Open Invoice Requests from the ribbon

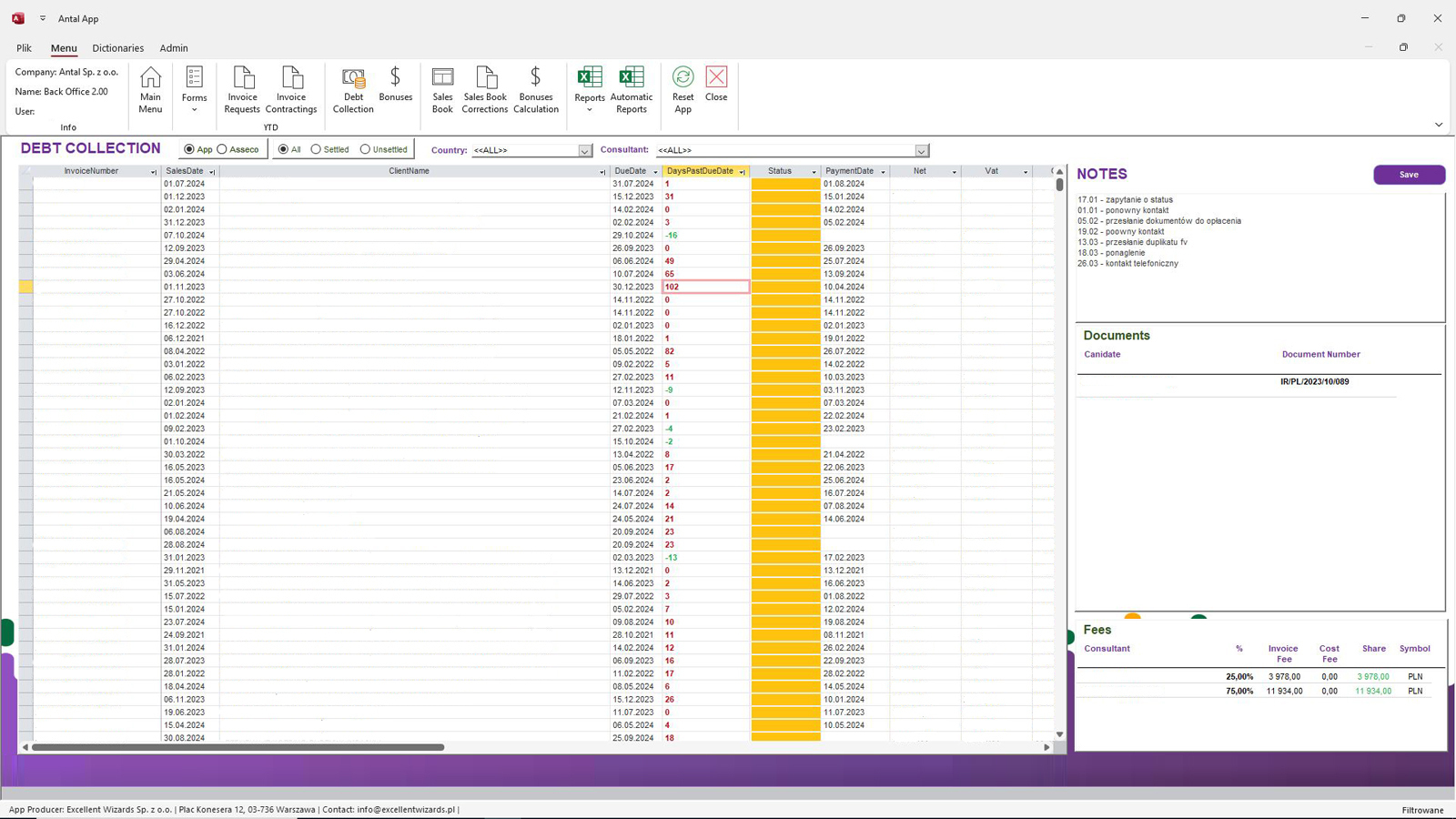(x=242, y=89)
